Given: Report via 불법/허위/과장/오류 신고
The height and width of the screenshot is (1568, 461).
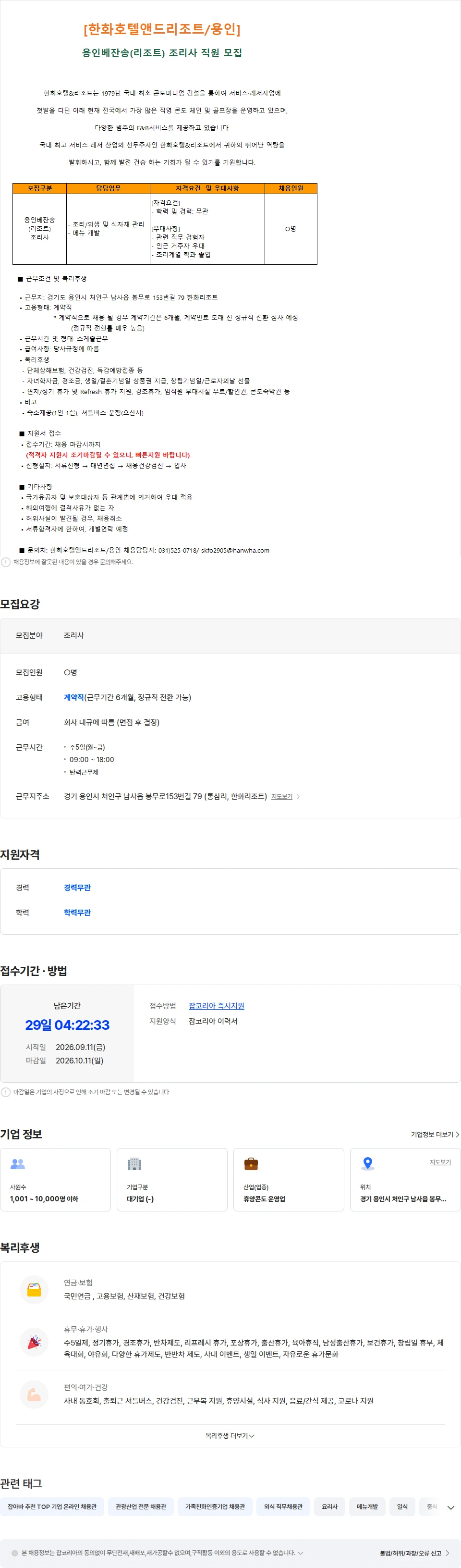Looking at the screenshot, I should click(414, 1553).
